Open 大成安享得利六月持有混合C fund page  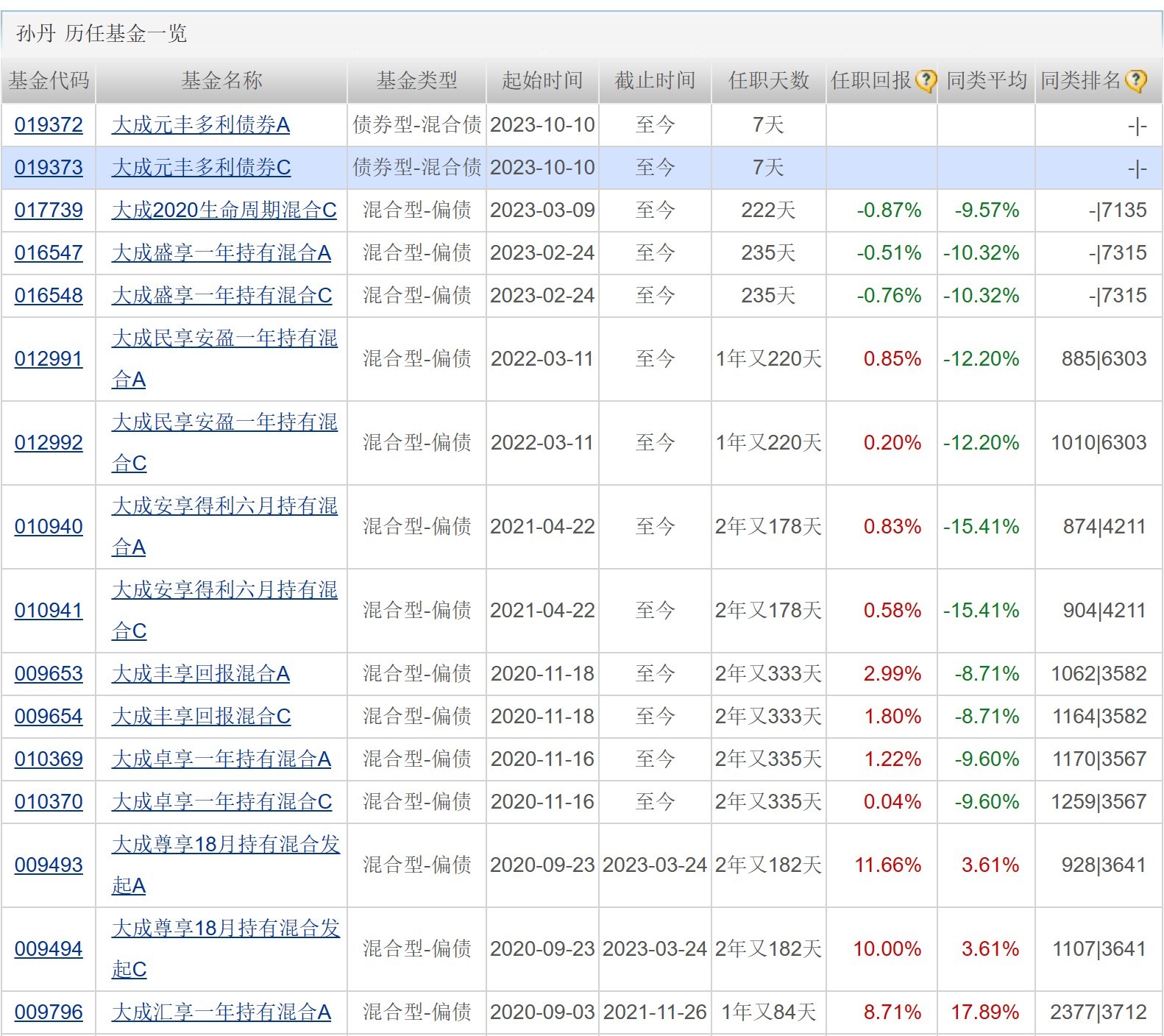pos(224,611)
